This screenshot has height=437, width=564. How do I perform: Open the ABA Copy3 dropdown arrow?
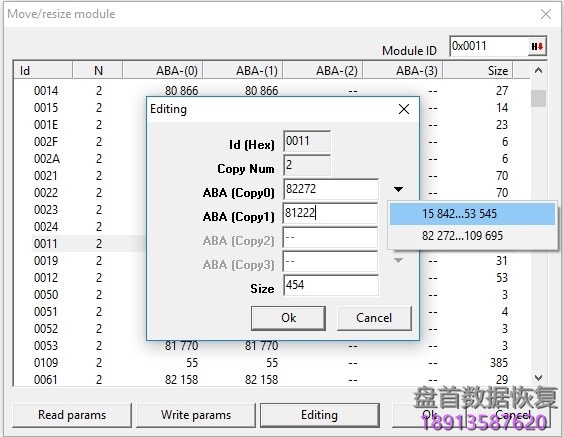398,260
